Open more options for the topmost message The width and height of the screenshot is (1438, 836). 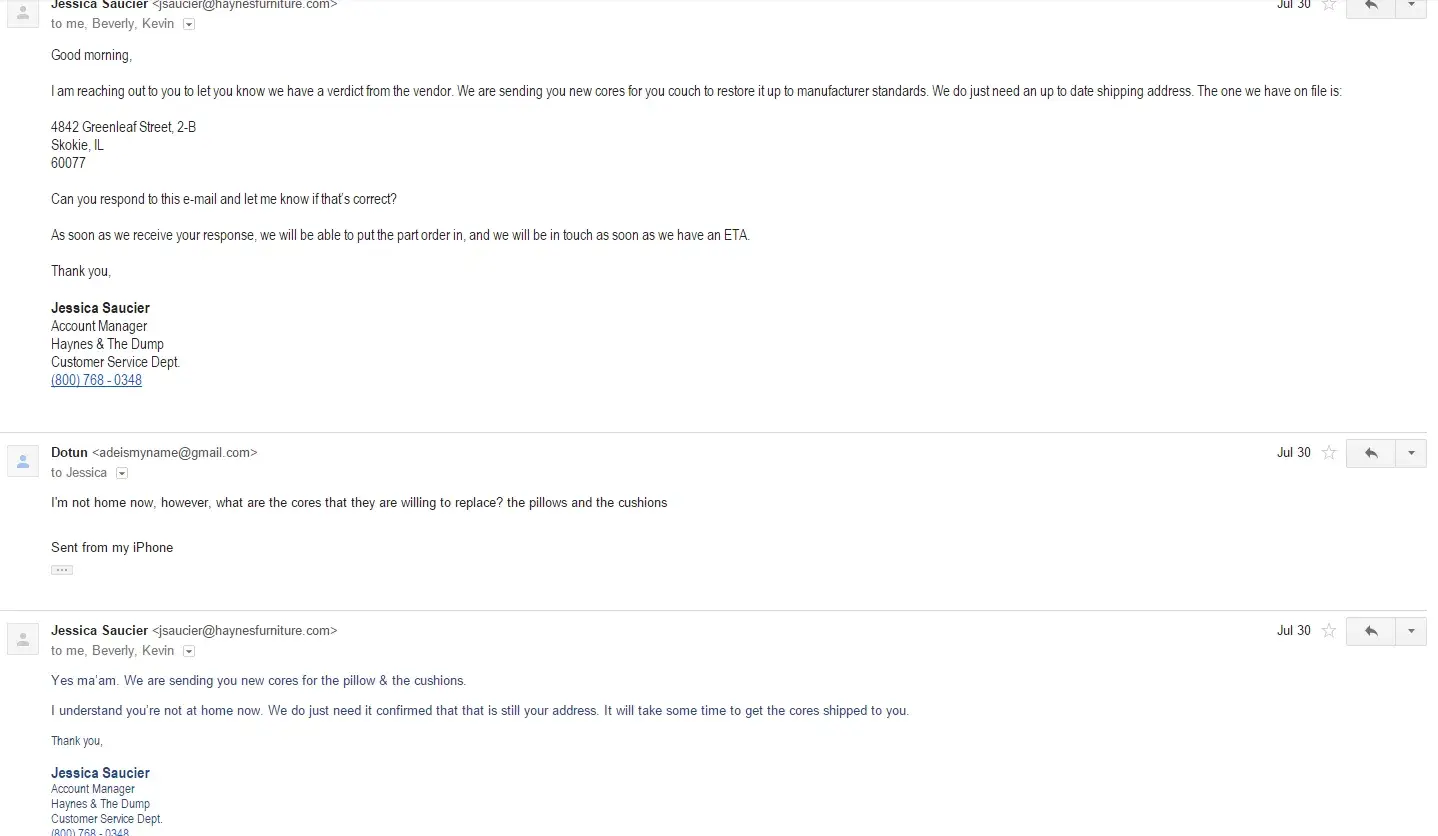(1411, 6)
